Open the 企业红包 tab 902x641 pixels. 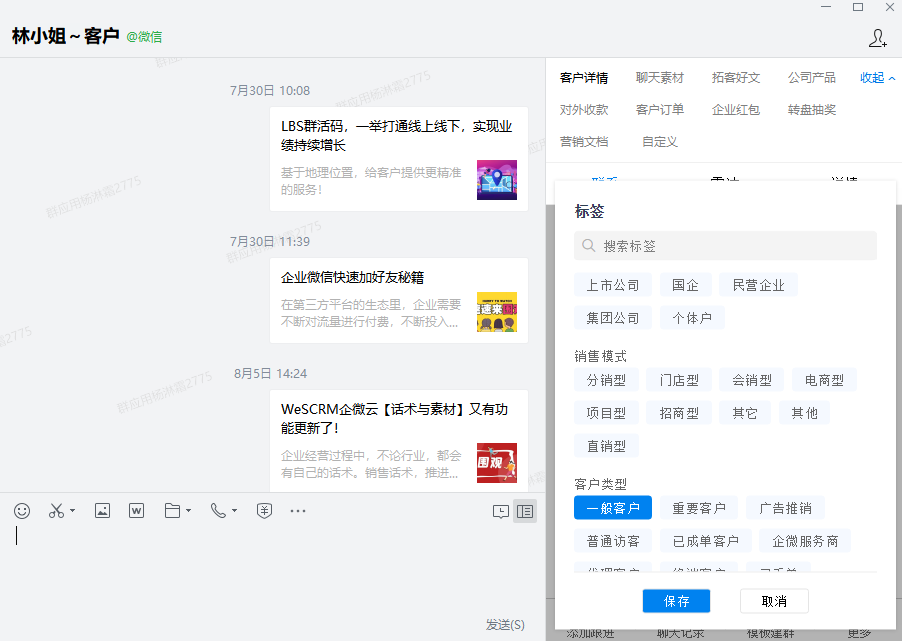pyautogui.click(x=736, y=110)
